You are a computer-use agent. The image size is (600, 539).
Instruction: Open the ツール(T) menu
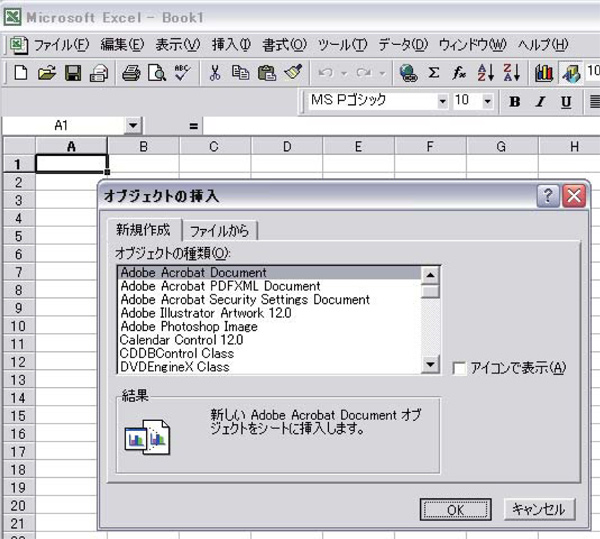coord(342,45)
